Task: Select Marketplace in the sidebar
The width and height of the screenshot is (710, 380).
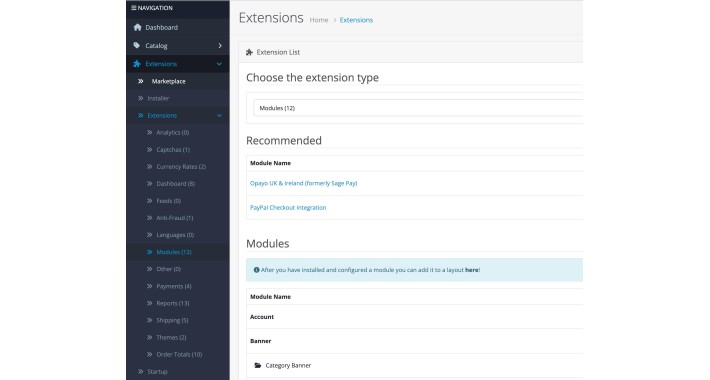Action: pos(168,81)
